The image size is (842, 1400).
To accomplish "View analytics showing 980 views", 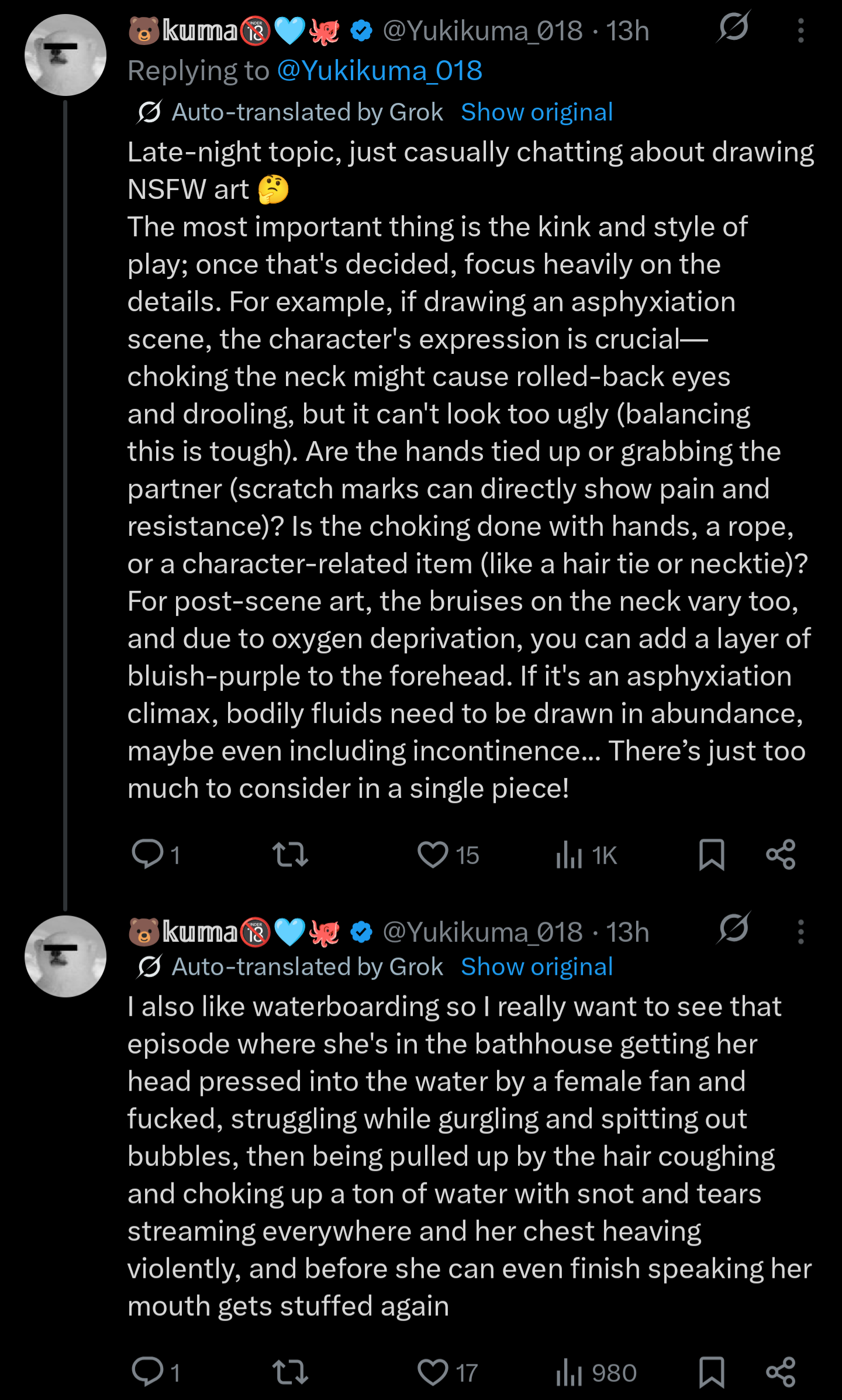I will [x=569, y=1373].
